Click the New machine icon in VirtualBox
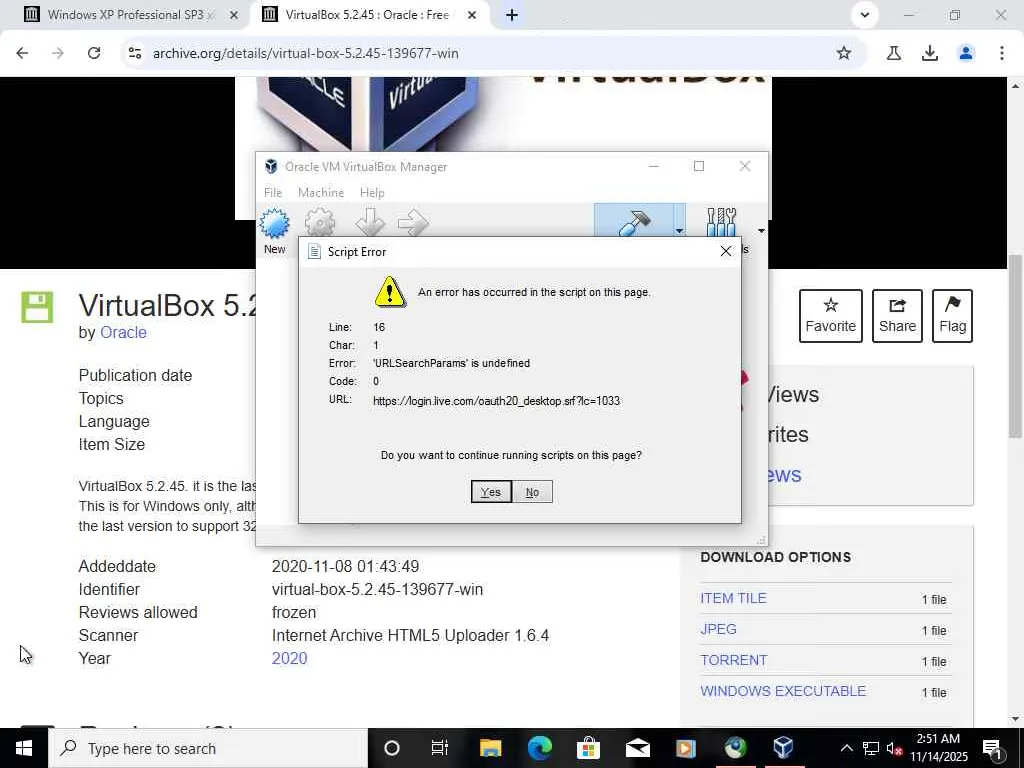This screenshot has width=1024, height=768. point(274,224)
